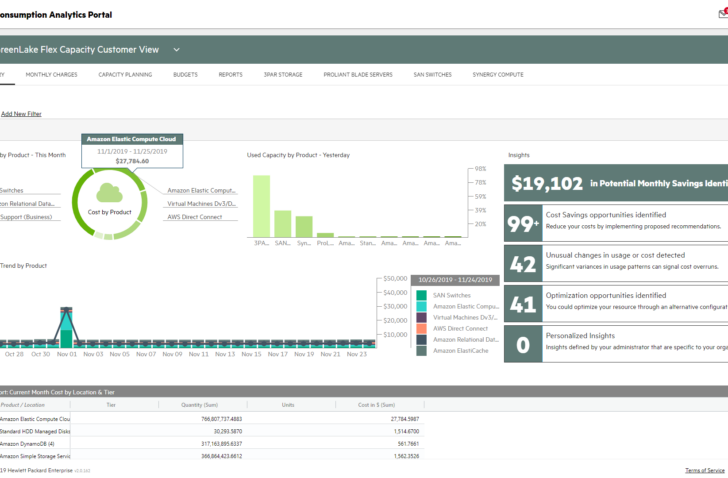The width and height of the screenshot is (728, 478).
Task: Click the Personalized Insights tile
Action: pyautogui.click(x=616, y=344)
